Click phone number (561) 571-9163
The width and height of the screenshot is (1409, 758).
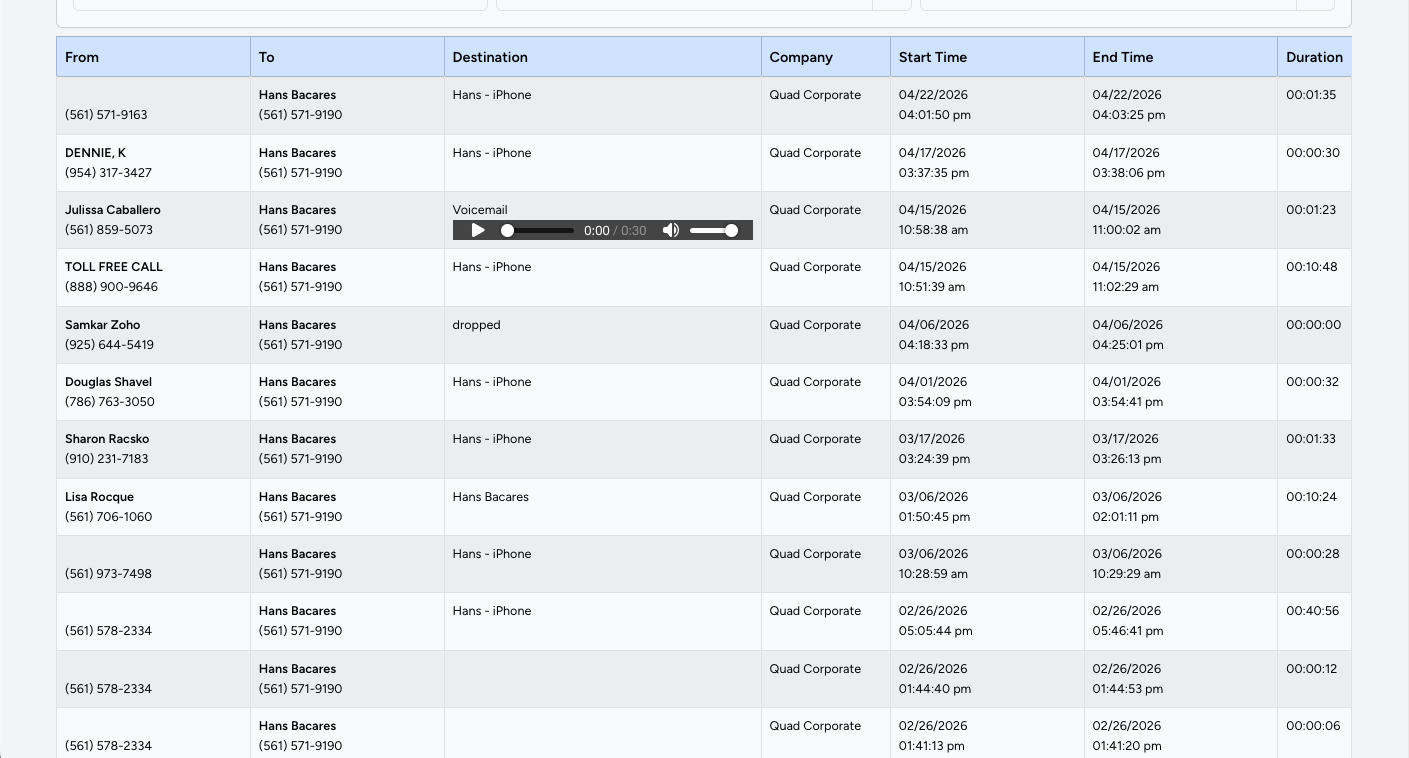pos(106,115)
